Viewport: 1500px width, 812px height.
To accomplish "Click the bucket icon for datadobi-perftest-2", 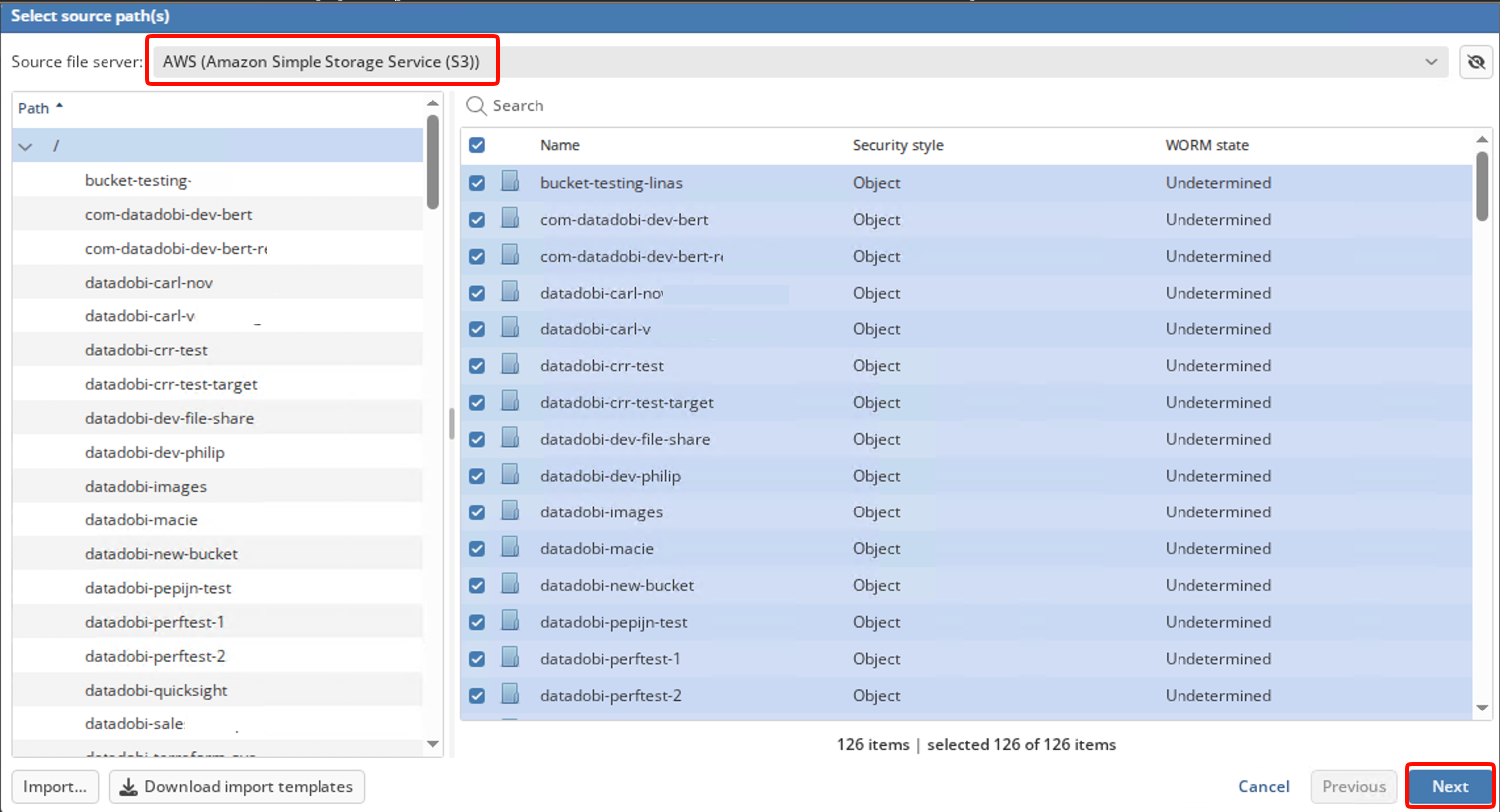I will [510, 695].
